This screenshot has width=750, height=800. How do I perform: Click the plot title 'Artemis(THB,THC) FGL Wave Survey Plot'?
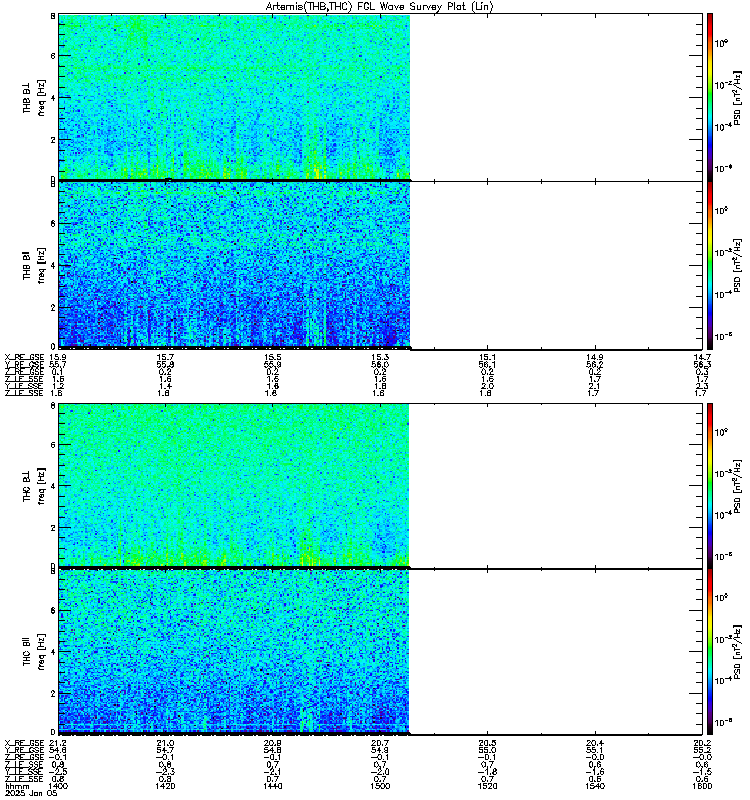(367, 7)
